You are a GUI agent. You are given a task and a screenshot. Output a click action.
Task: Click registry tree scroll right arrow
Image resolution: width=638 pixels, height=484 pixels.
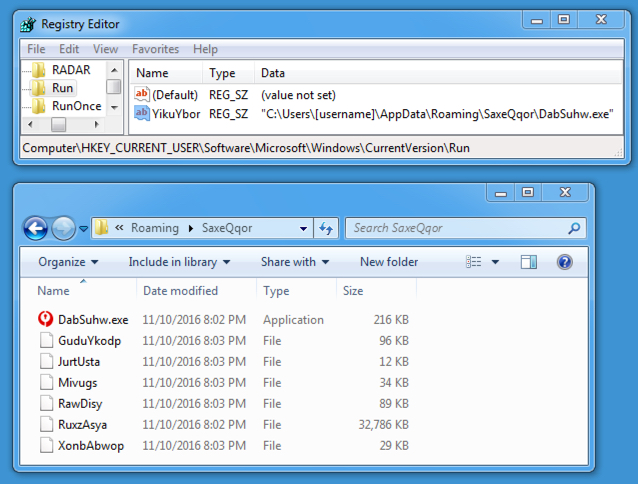[96, 124]
